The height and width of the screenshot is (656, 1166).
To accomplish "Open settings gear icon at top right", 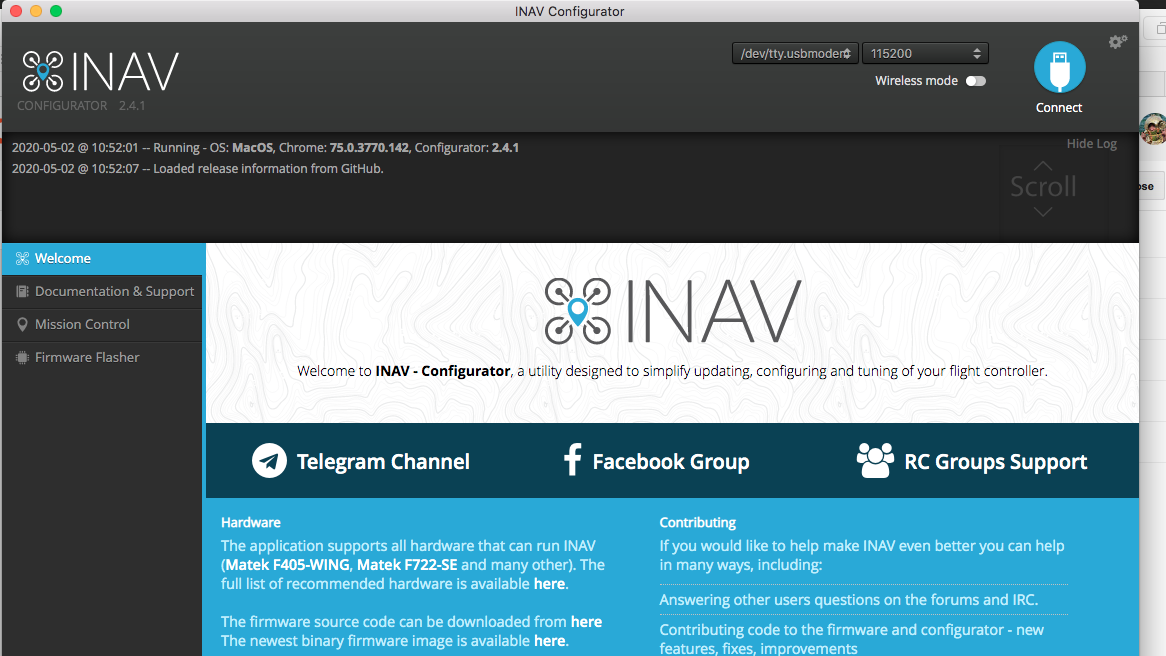I will (1117, 42).
